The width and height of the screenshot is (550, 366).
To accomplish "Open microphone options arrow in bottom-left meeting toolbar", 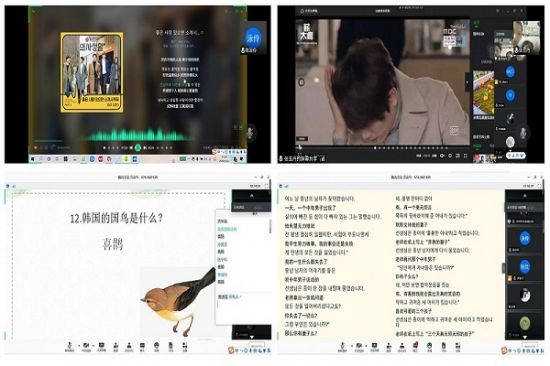I will point(79,346).
